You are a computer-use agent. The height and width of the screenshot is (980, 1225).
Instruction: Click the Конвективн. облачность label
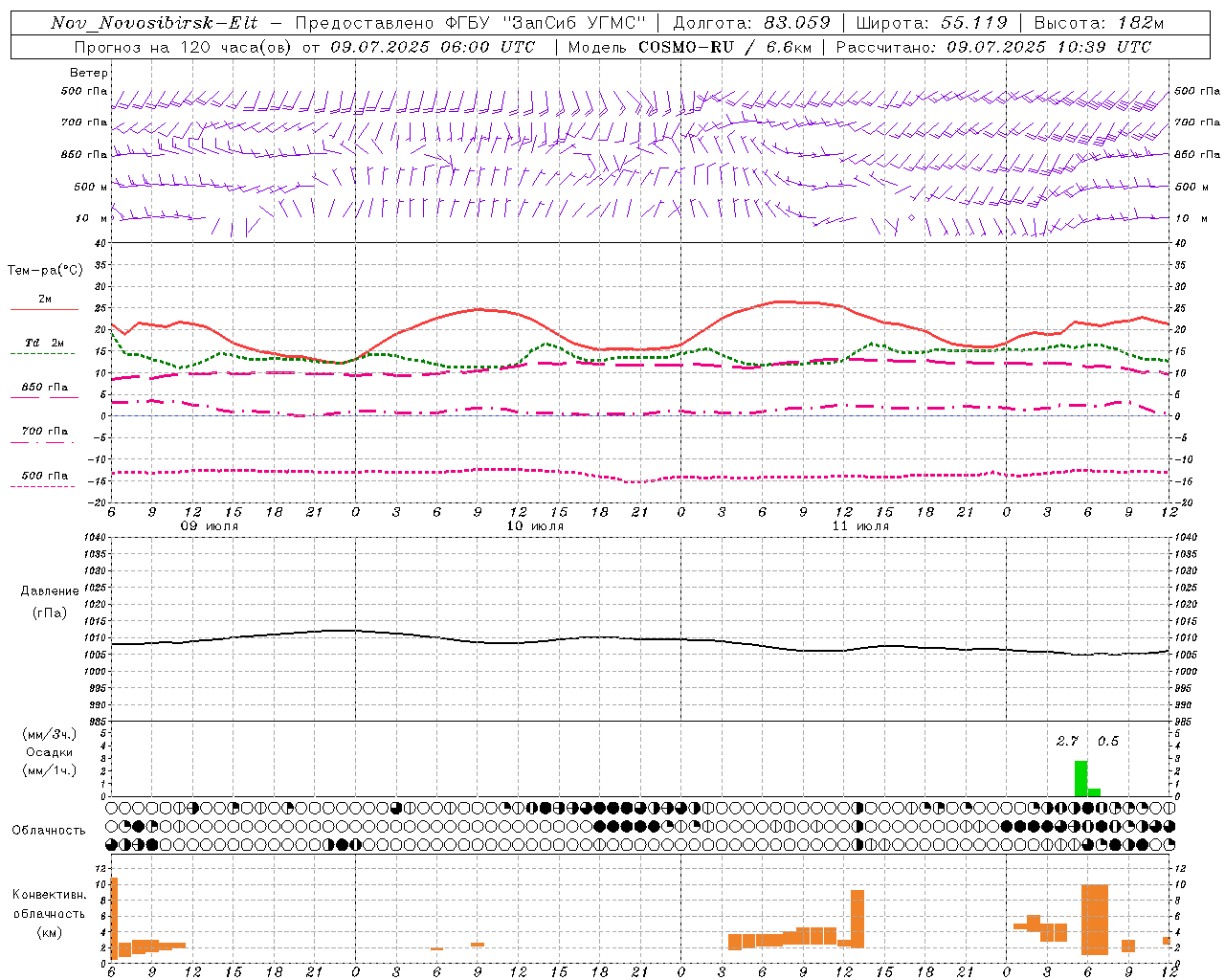(x=49, y=903)
